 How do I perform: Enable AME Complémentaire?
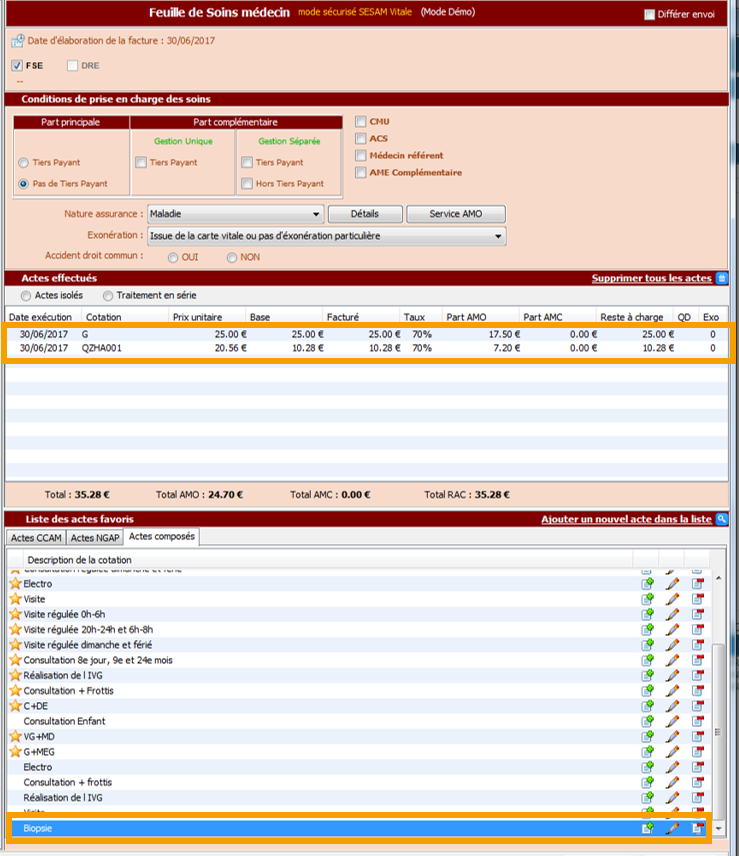click(x=360, y=172)
